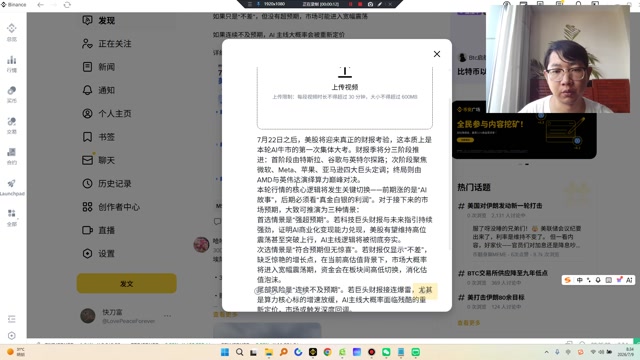Click the screen recorder stop button
Screen dimensions: 640x360
click(360, 4)
